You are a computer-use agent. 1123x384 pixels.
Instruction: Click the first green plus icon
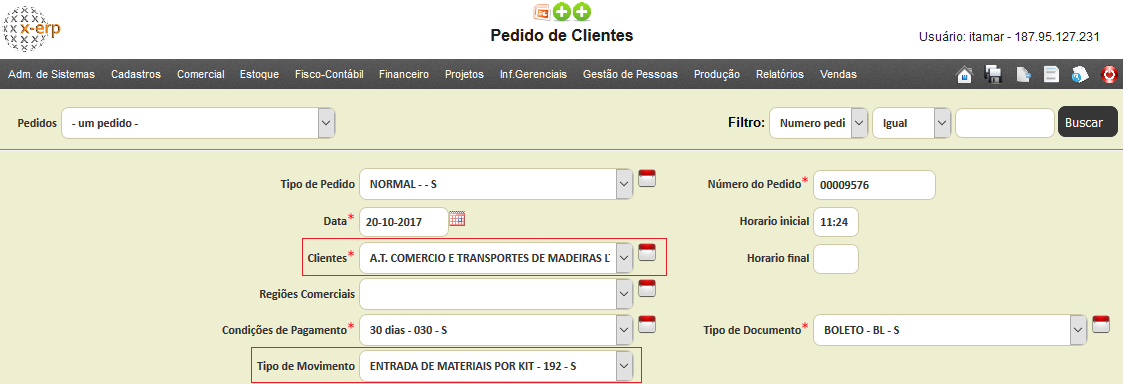point(562,11)
